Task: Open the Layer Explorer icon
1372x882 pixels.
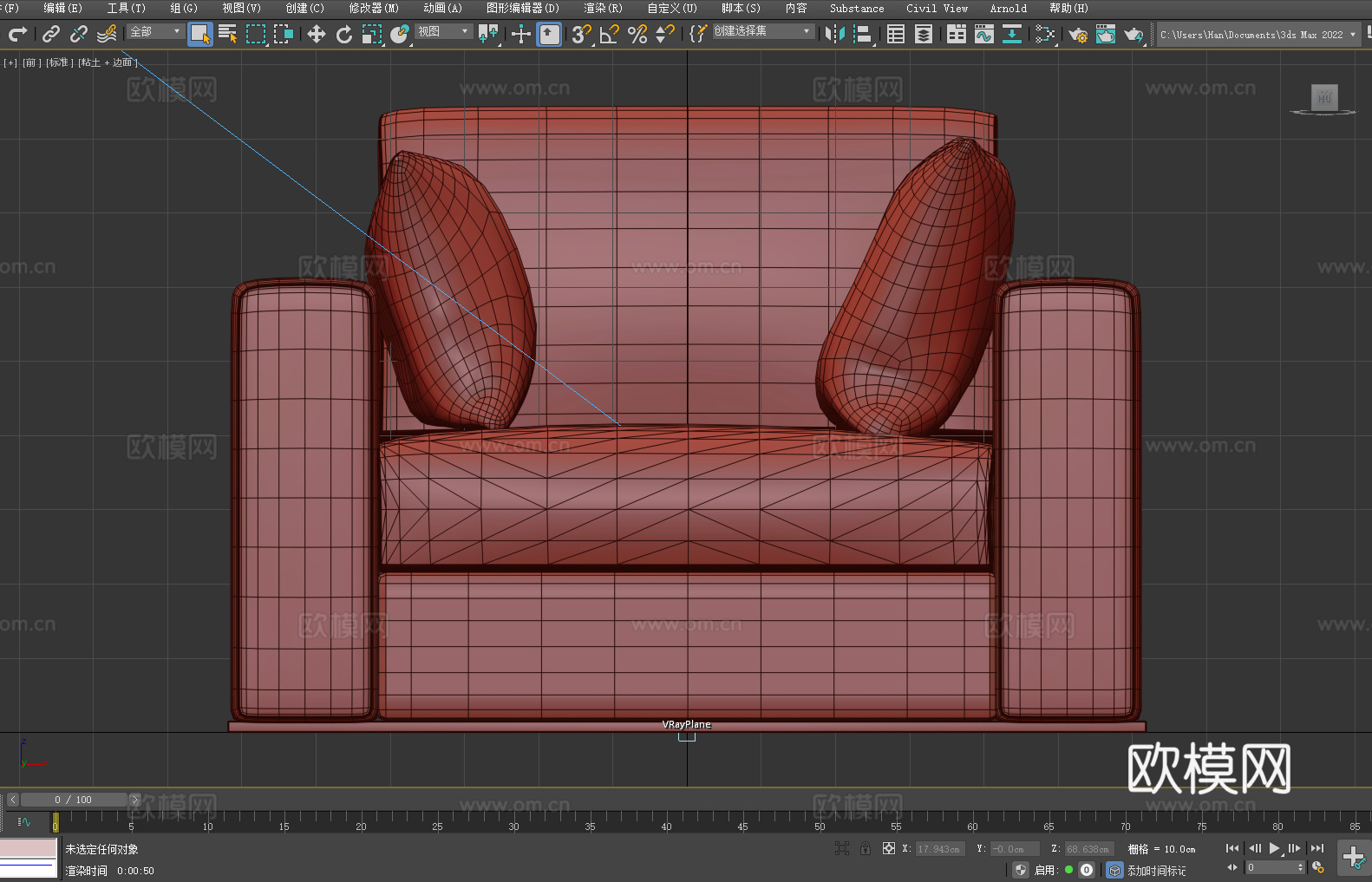Action: point(924,34)
